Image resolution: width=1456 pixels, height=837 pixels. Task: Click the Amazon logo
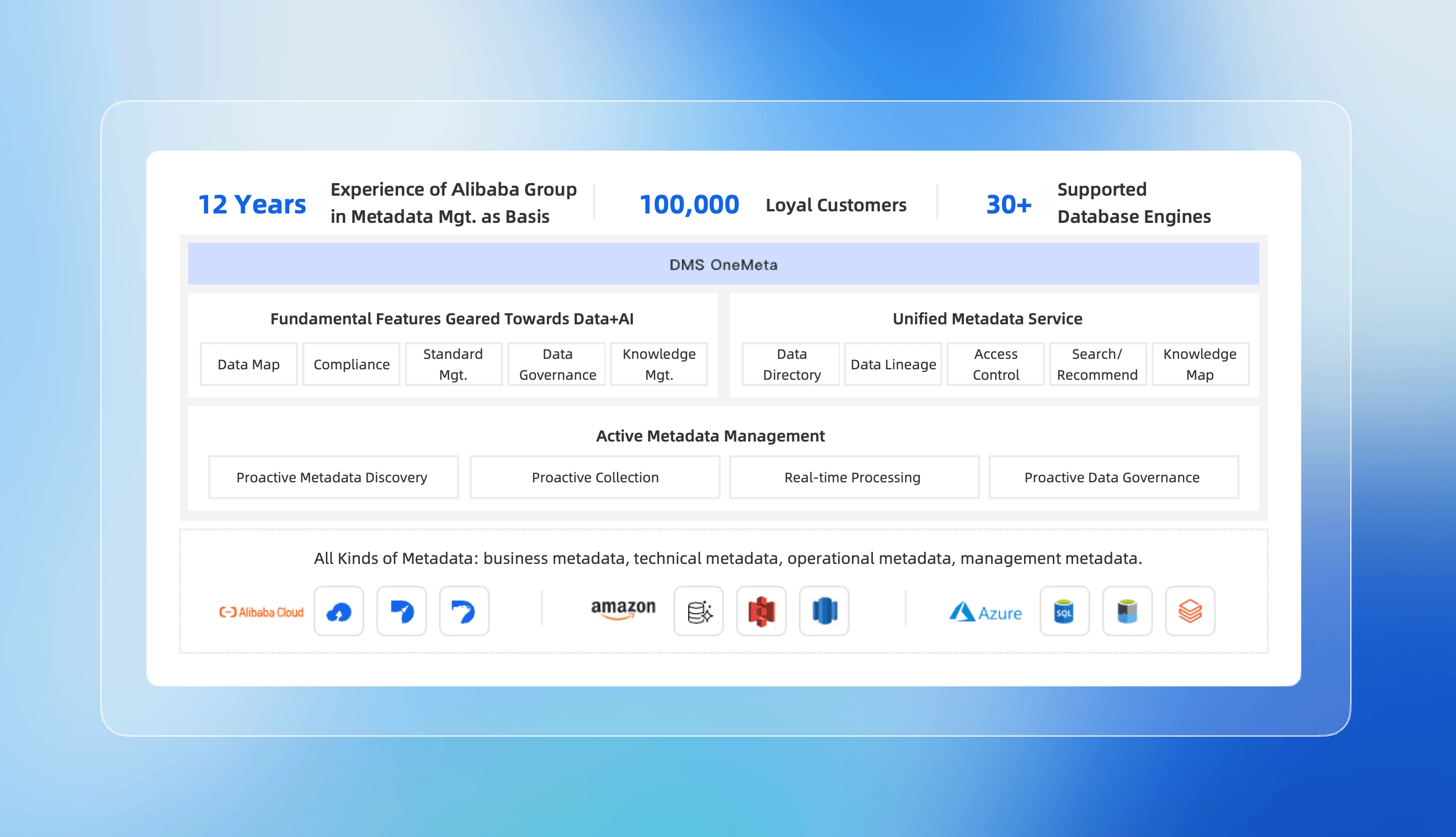623,609
